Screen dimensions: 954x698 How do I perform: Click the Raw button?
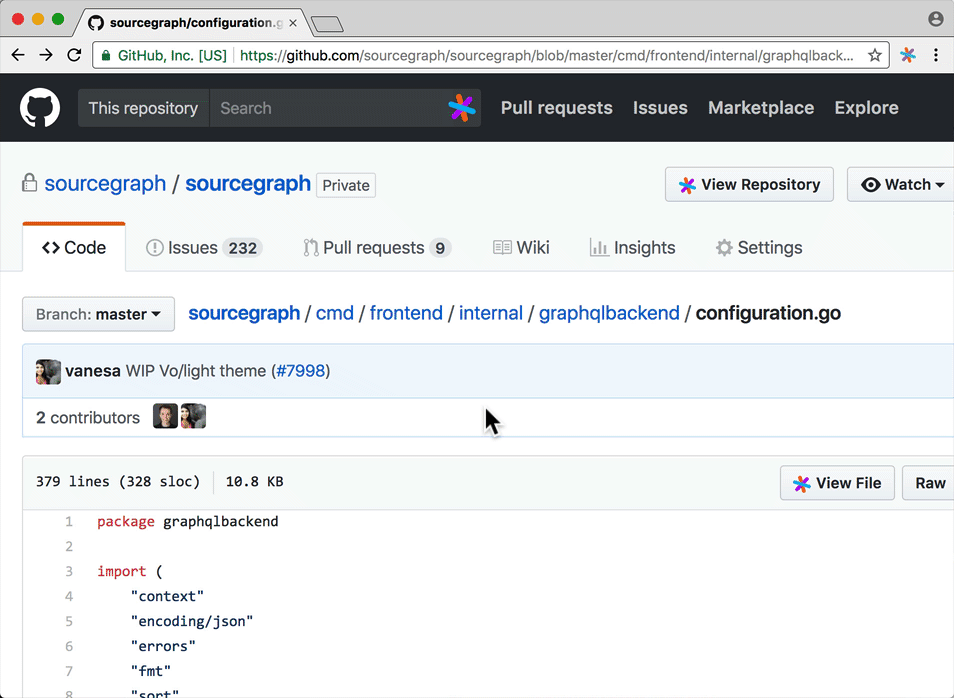[929, 483]
